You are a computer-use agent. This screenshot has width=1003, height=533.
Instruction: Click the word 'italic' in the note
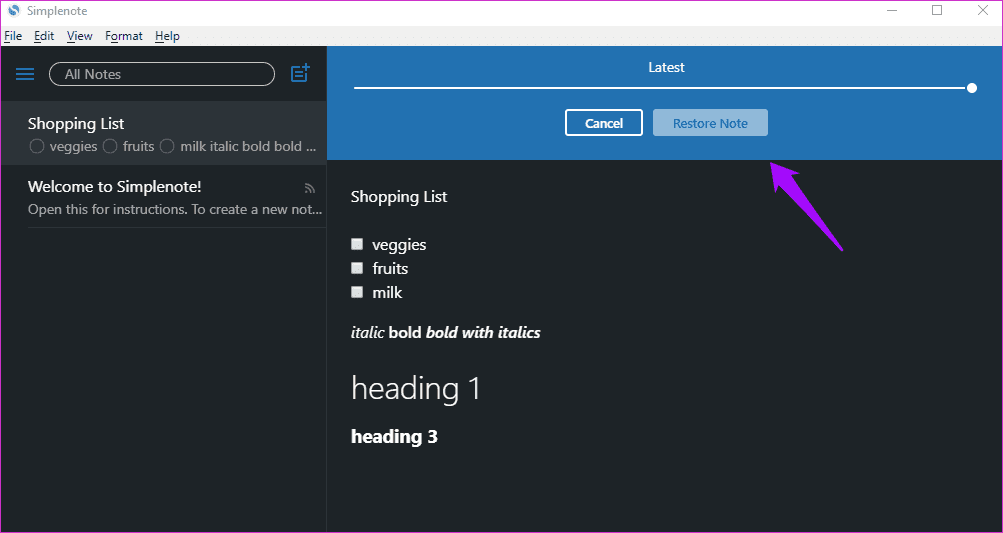368,333
